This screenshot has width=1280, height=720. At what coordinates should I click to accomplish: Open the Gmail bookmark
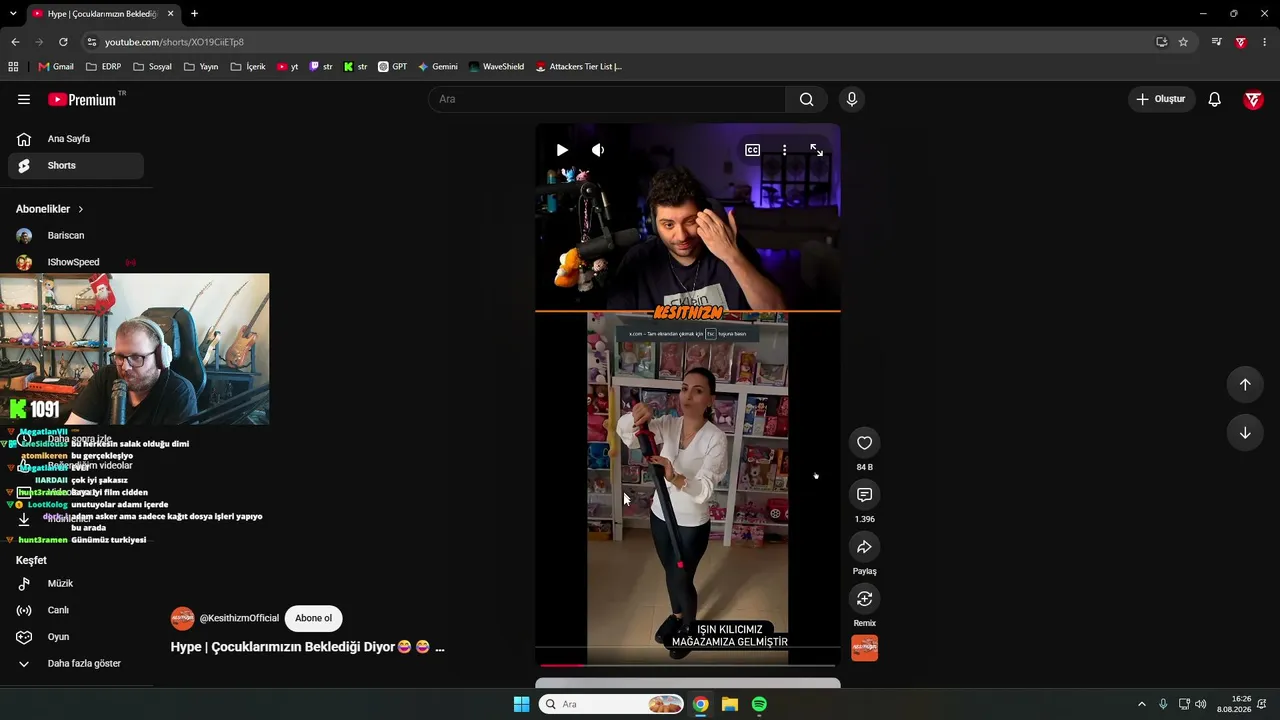coord(56,67)
